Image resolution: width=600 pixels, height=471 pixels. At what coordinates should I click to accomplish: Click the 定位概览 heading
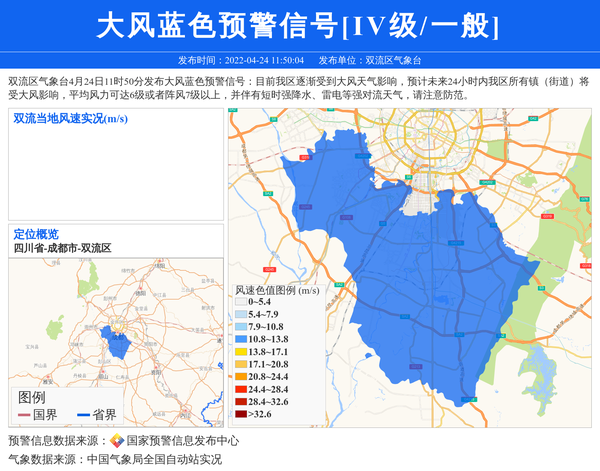click(x=36, y=234)
